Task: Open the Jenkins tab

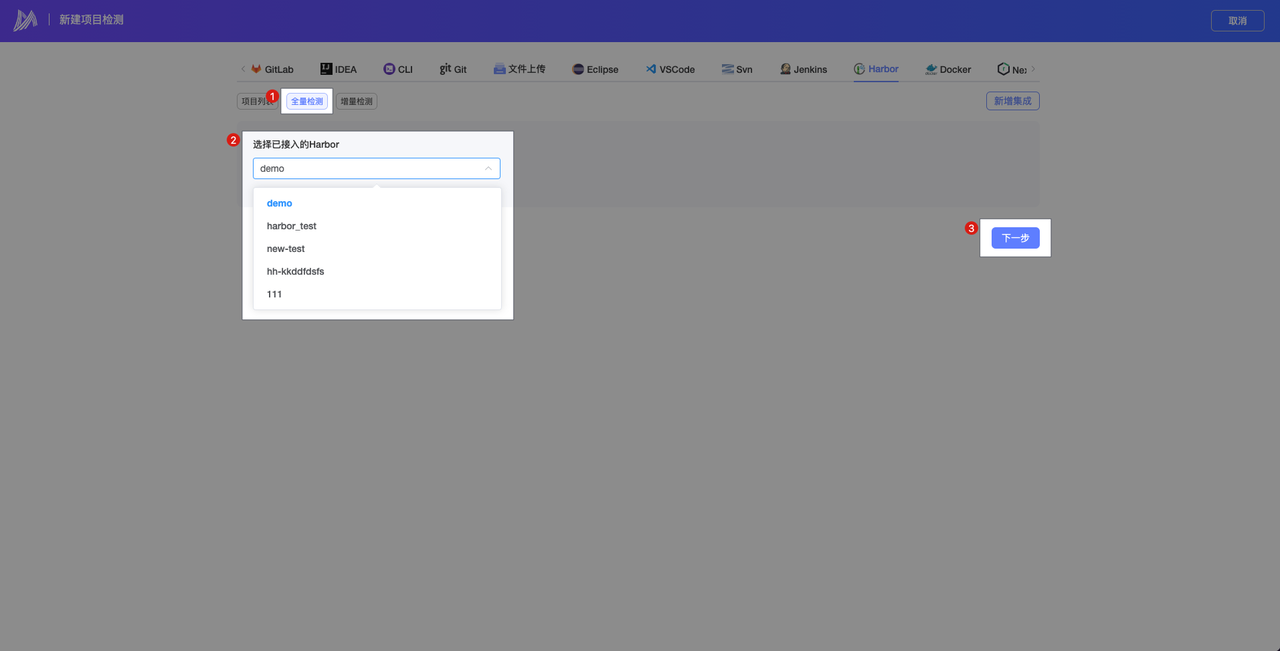Action: click(x=803, y=69)
